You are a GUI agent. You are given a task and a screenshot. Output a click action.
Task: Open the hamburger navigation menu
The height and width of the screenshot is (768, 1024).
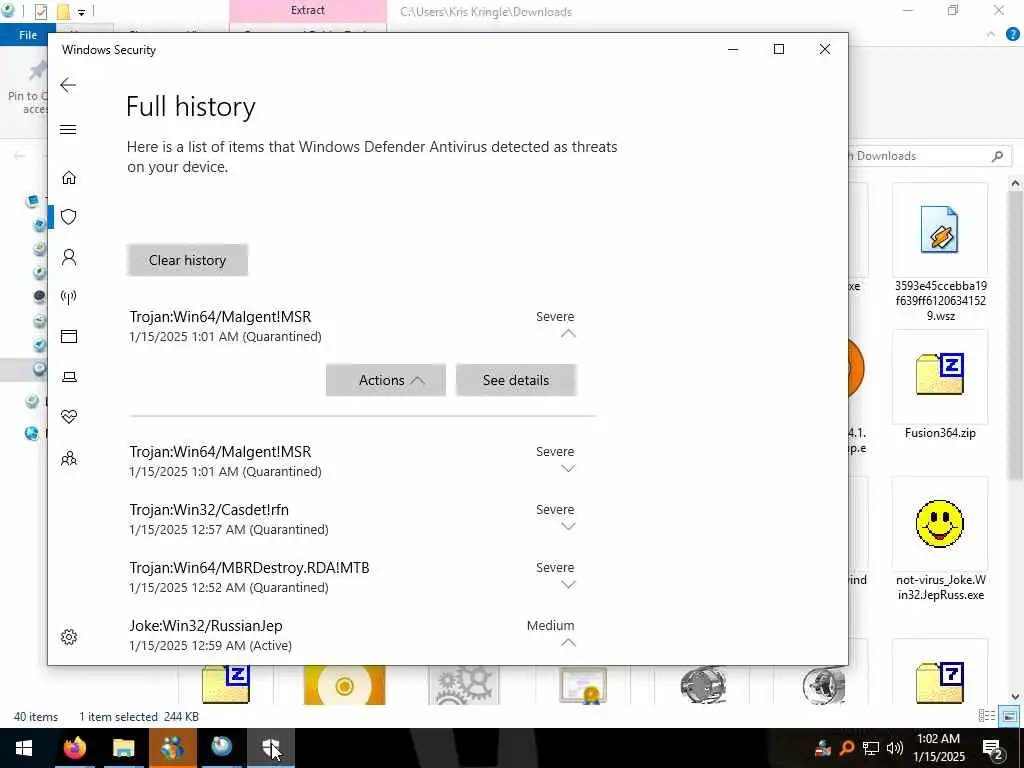coord(68,129)
